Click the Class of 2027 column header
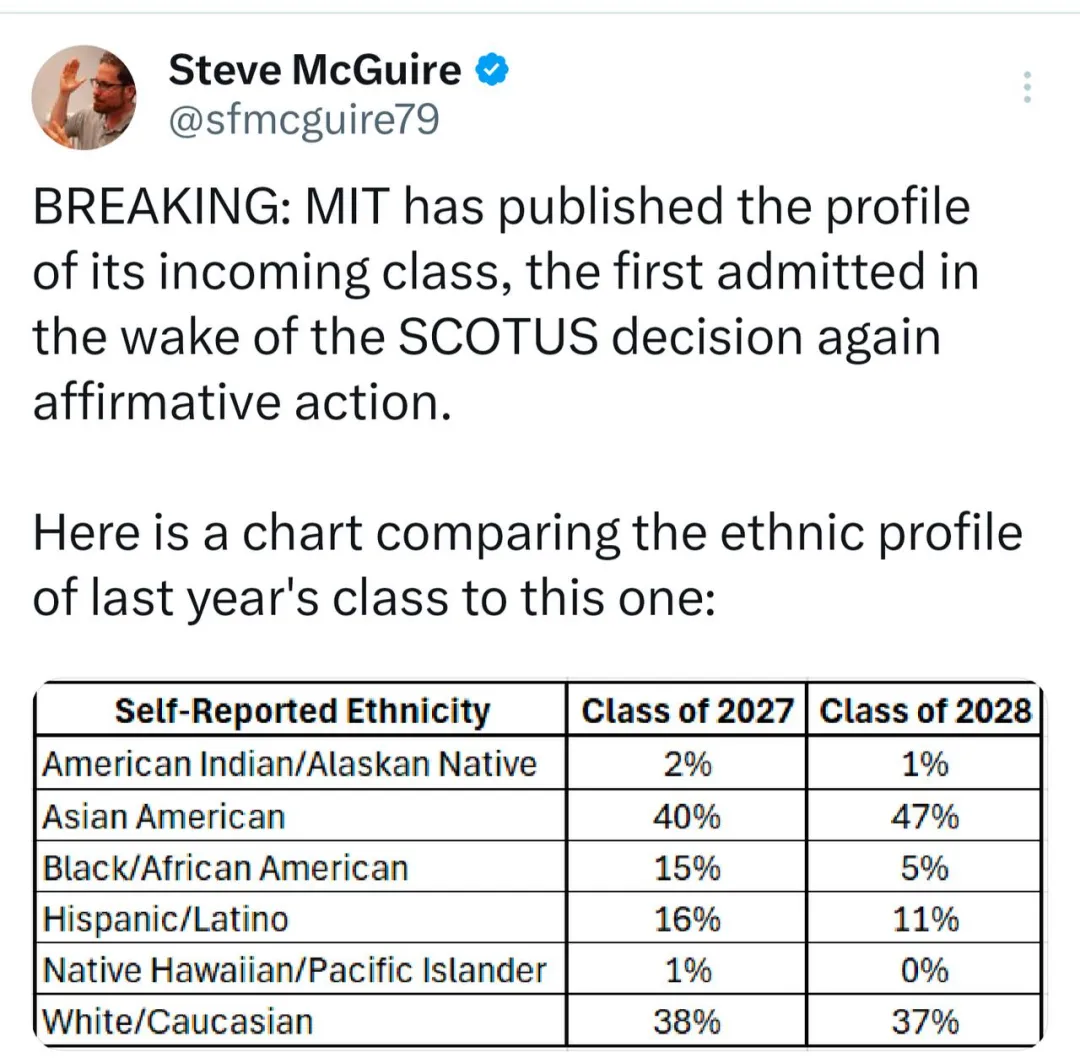Screen dimensions: 1080x1063 (687, 710)
